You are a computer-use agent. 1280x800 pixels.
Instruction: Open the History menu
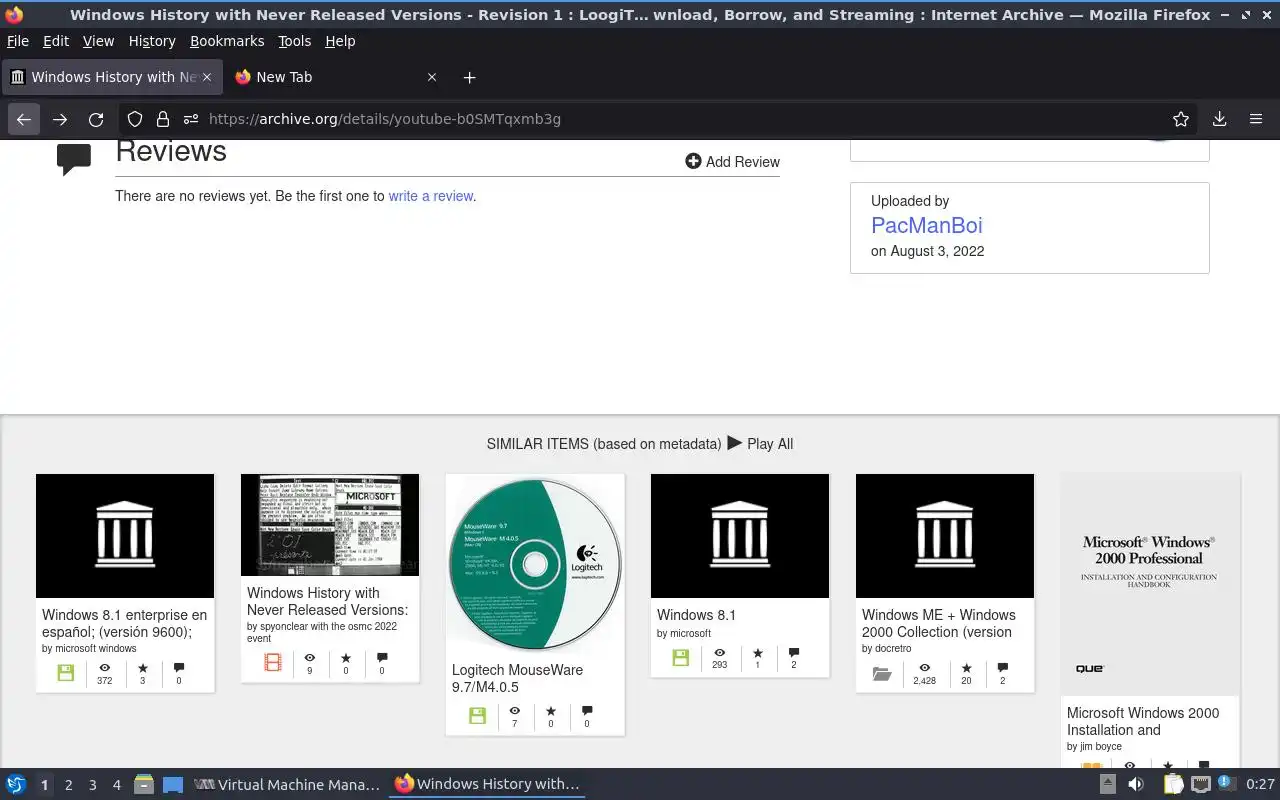[x=152, y=41]
